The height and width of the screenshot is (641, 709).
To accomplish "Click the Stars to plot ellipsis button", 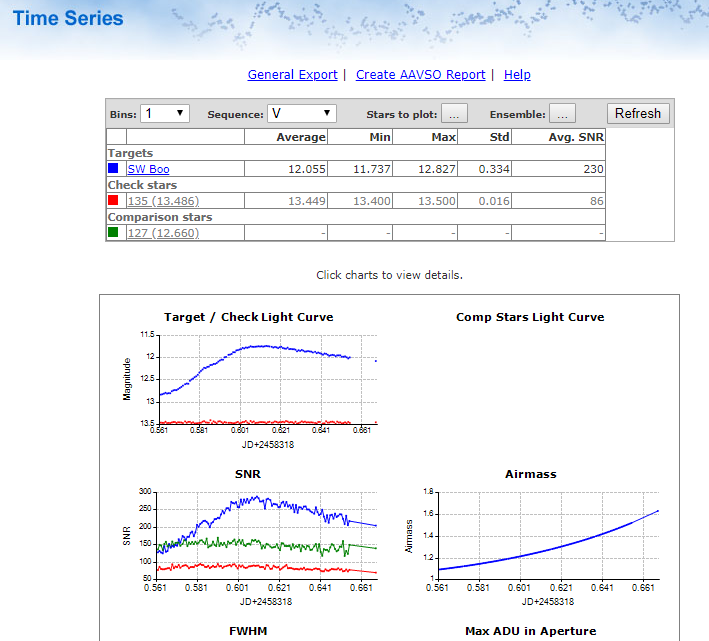I will click(x=454, y=114).
